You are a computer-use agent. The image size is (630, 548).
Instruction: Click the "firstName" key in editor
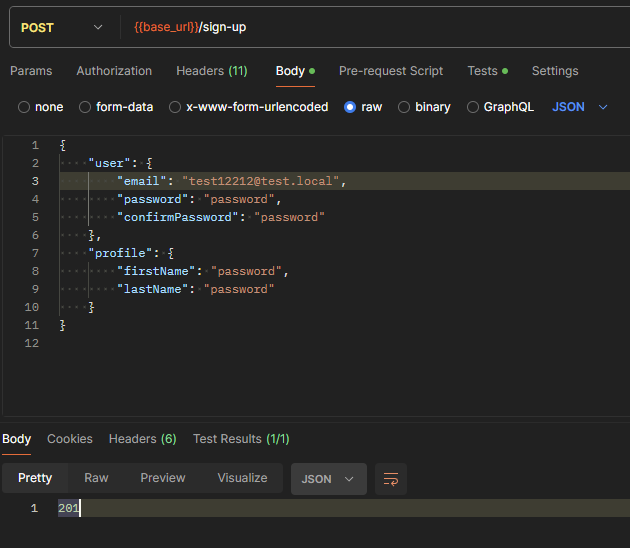[x=156, y=271]
